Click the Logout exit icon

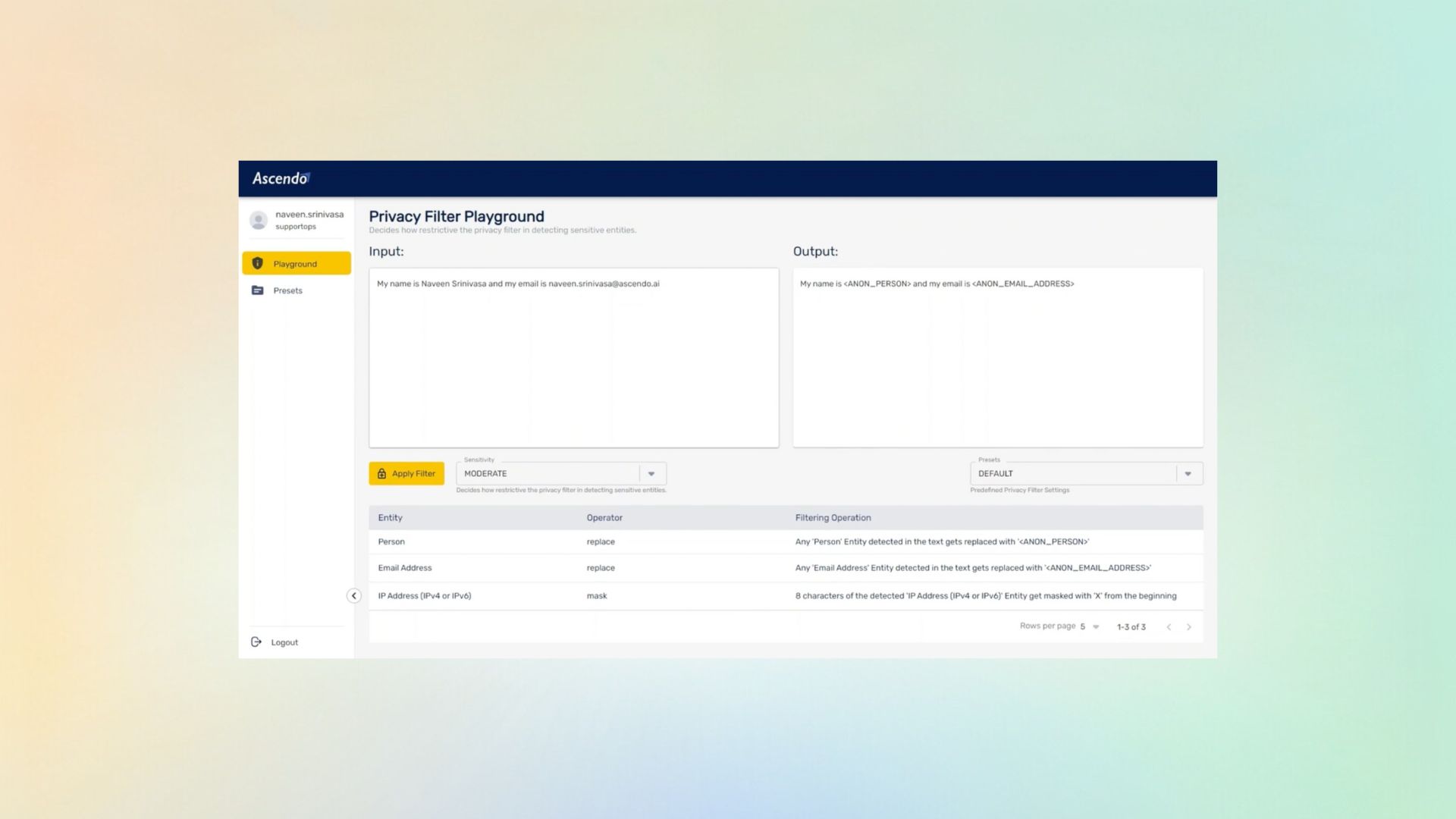256,642
